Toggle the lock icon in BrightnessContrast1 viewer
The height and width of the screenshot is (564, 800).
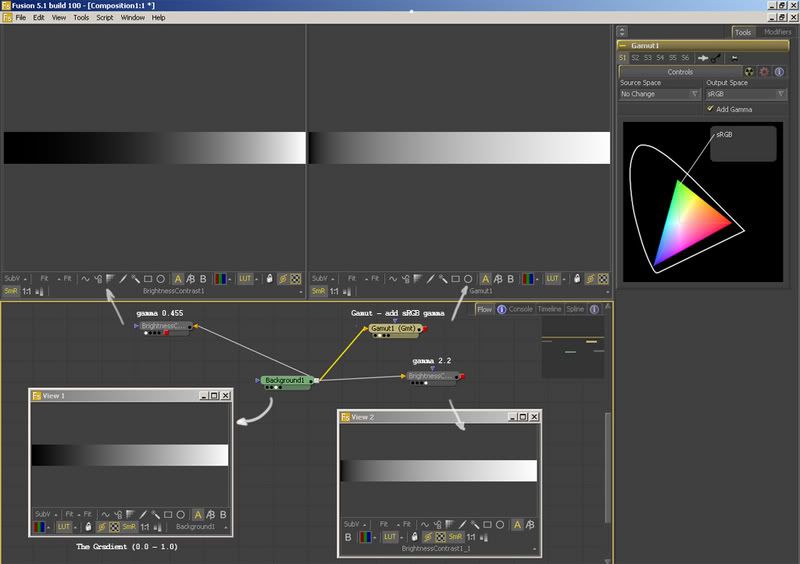pos(269,279)
